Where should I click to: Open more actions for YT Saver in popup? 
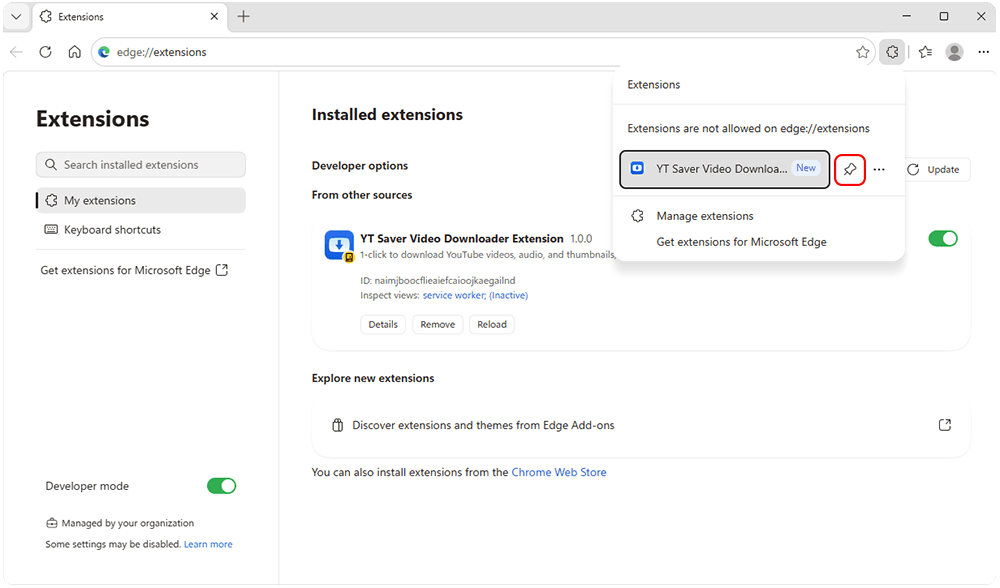tap(879, 170)
